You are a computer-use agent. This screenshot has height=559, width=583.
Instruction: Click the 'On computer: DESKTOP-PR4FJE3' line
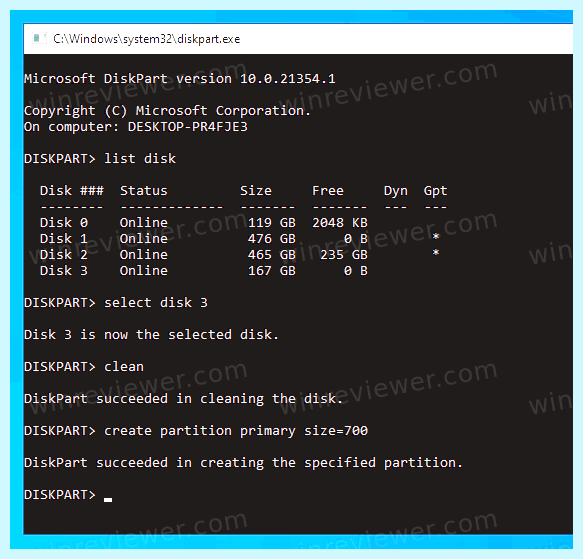coord(136,127)
